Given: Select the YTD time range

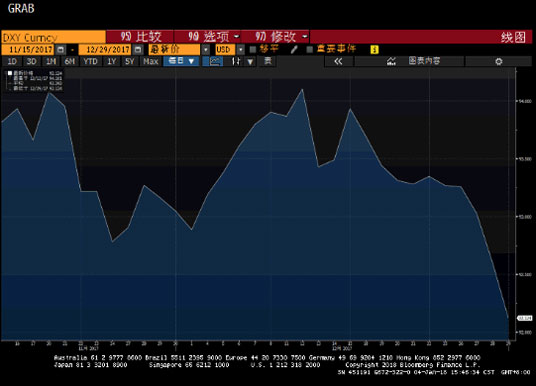Looking at the screenshot, I should (x=90, y=62).
